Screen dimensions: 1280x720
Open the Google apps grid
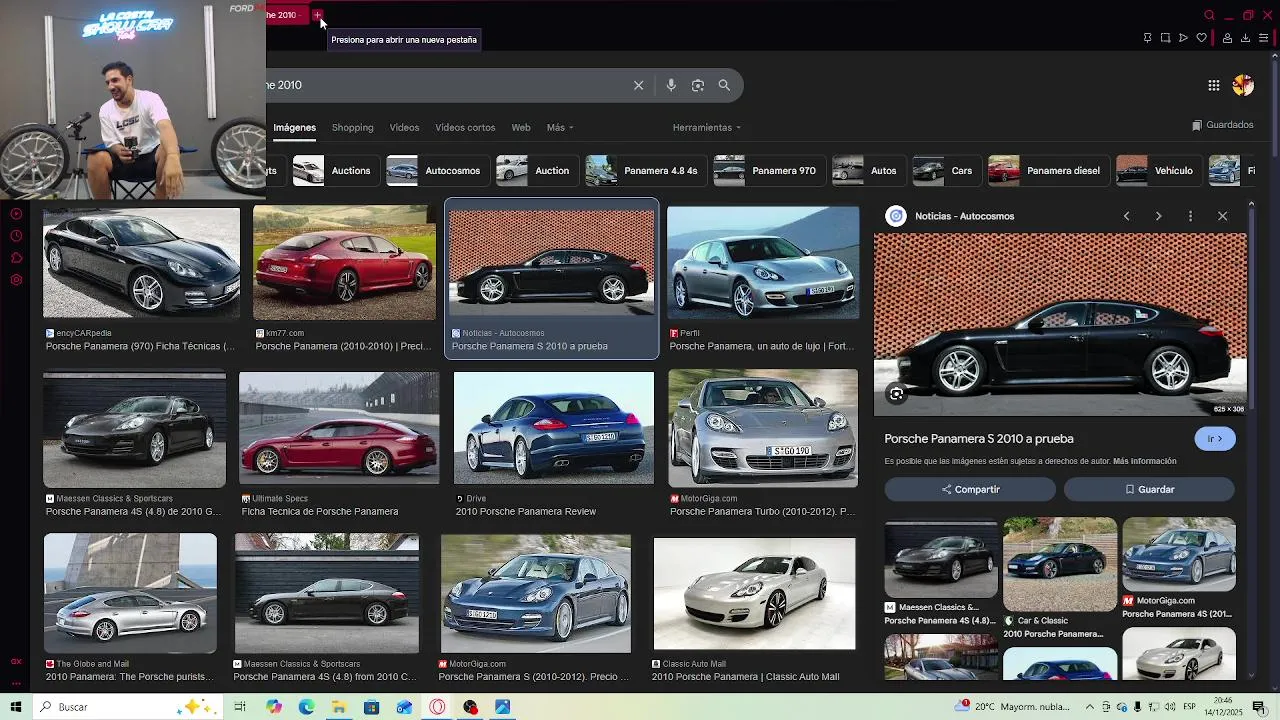pyautogui.click(x=1213, y=86)
